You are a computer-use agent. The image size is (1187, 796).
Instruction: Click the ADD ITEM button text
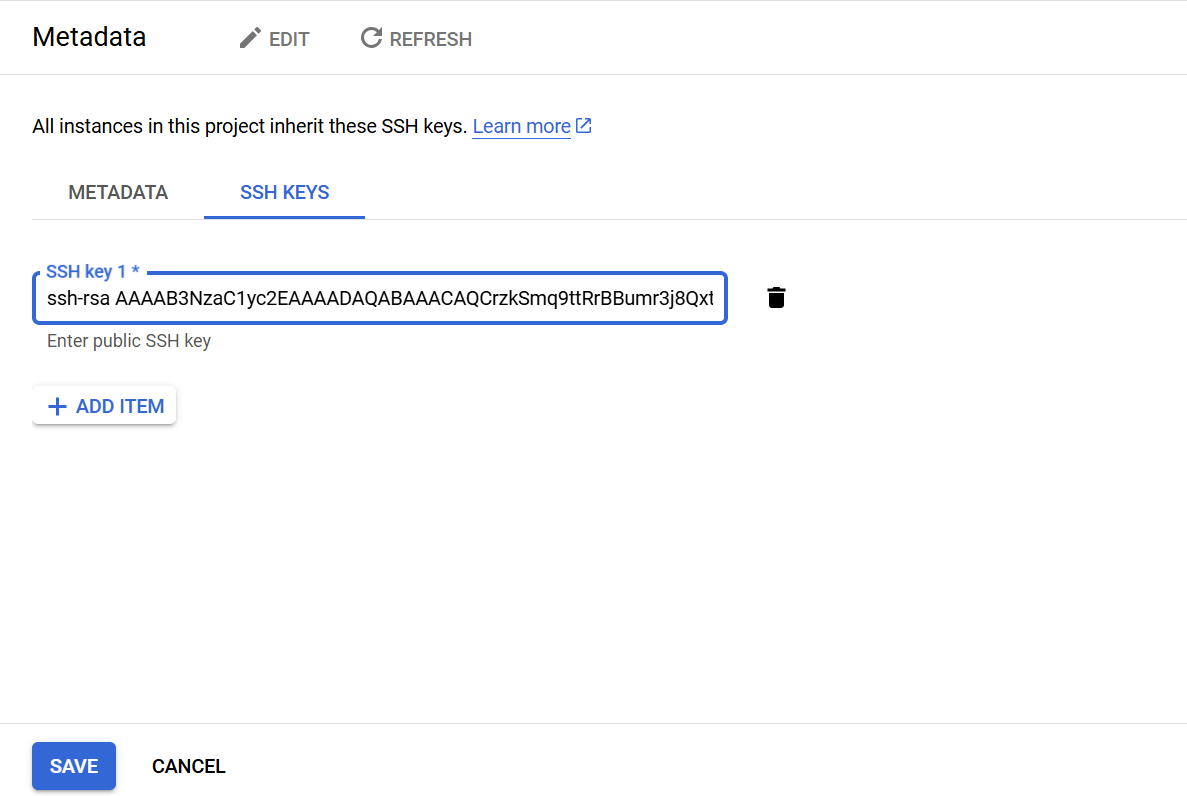(120, 407)
